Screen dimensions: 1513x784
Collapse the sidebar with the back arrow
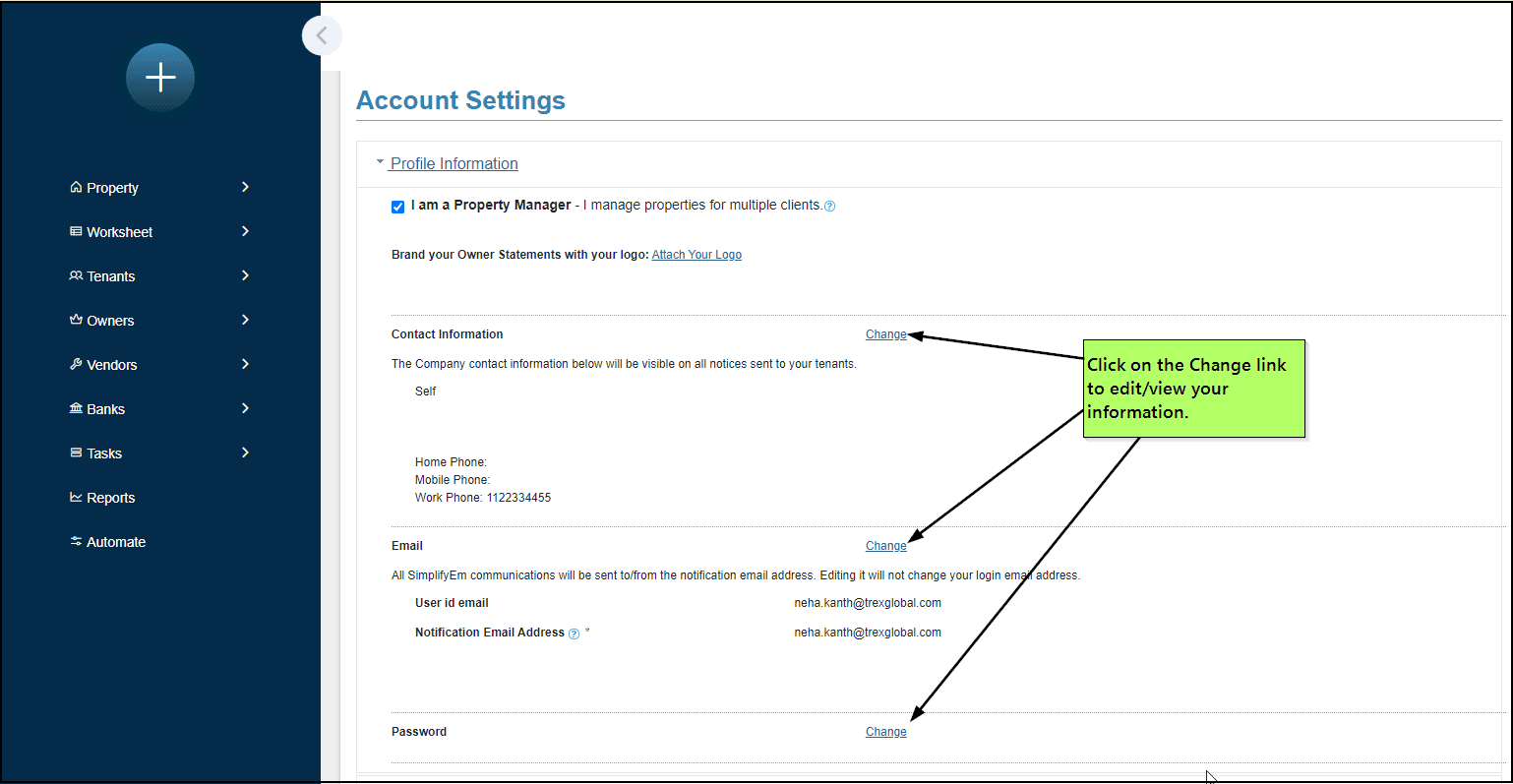[x=322, y=36]
